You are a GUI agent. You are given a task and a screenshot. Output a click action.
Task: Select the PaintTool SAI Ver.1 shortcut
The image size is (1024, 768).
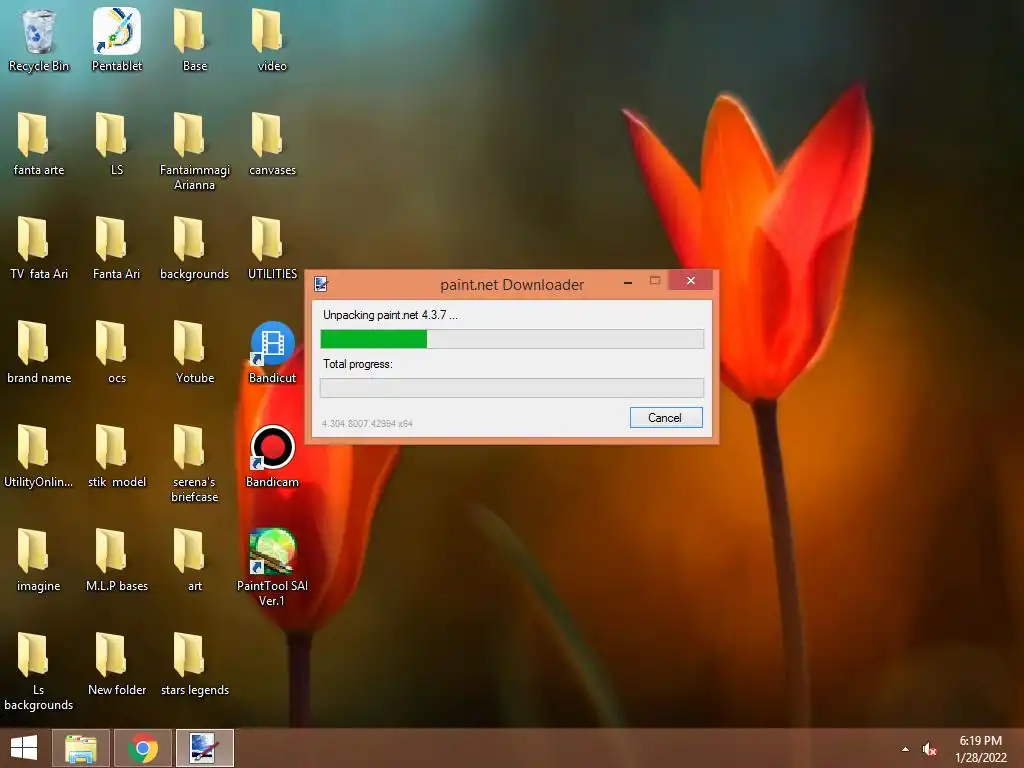point(272,567)
